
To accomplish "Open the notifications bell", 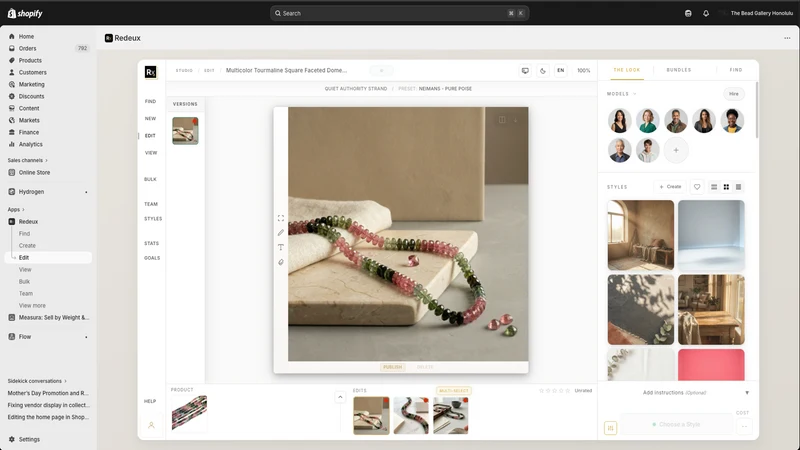I will click(x=706, y=13).
